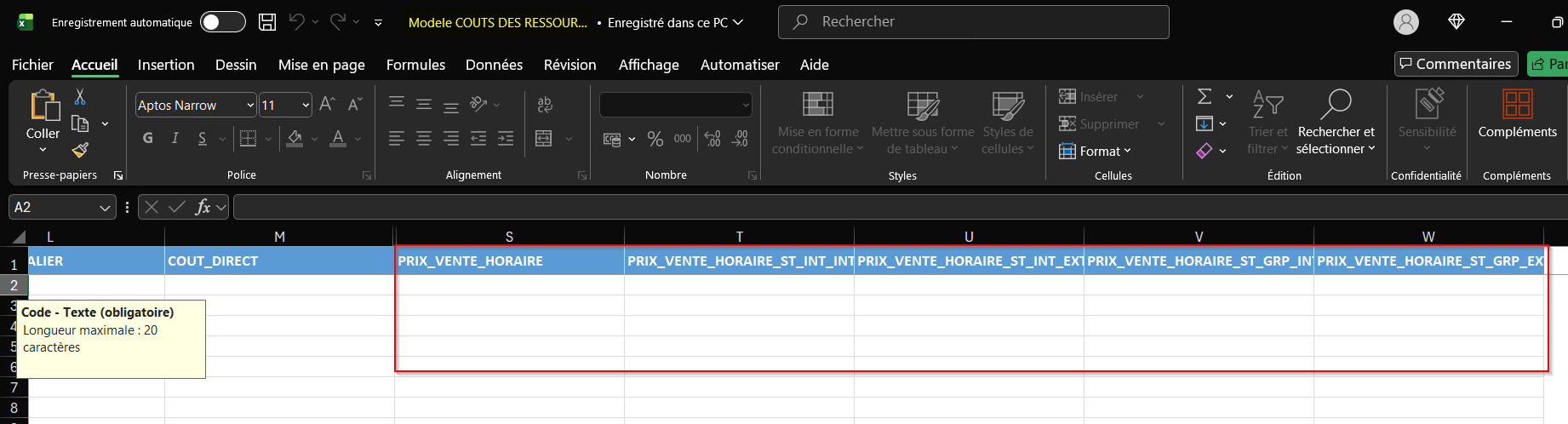Open the font color A swatch
1568x424 pixels.
coord(338,138)
